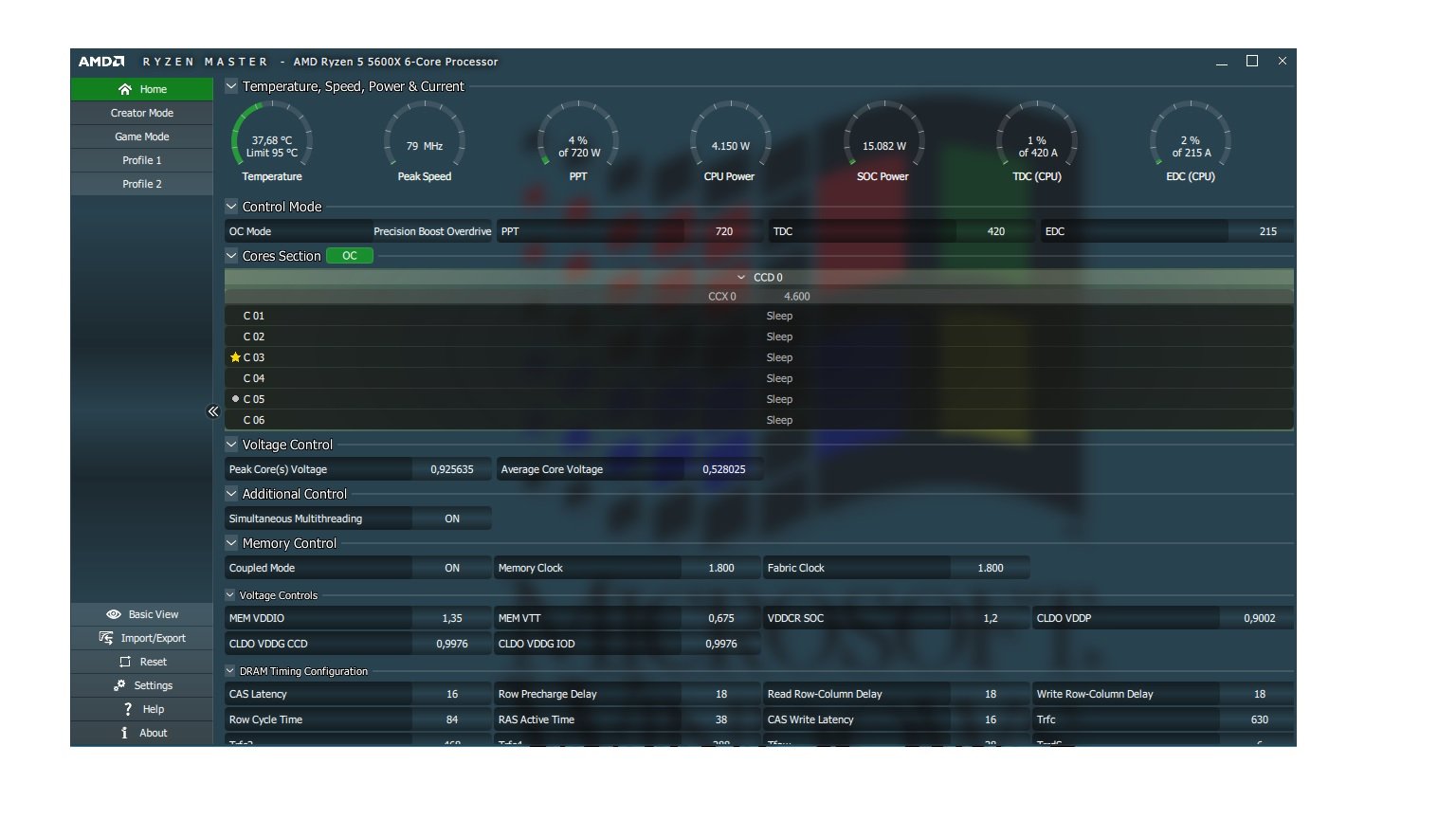Select core row C 06
Screen dimensions: 1456x819
[x=758, y=420]
